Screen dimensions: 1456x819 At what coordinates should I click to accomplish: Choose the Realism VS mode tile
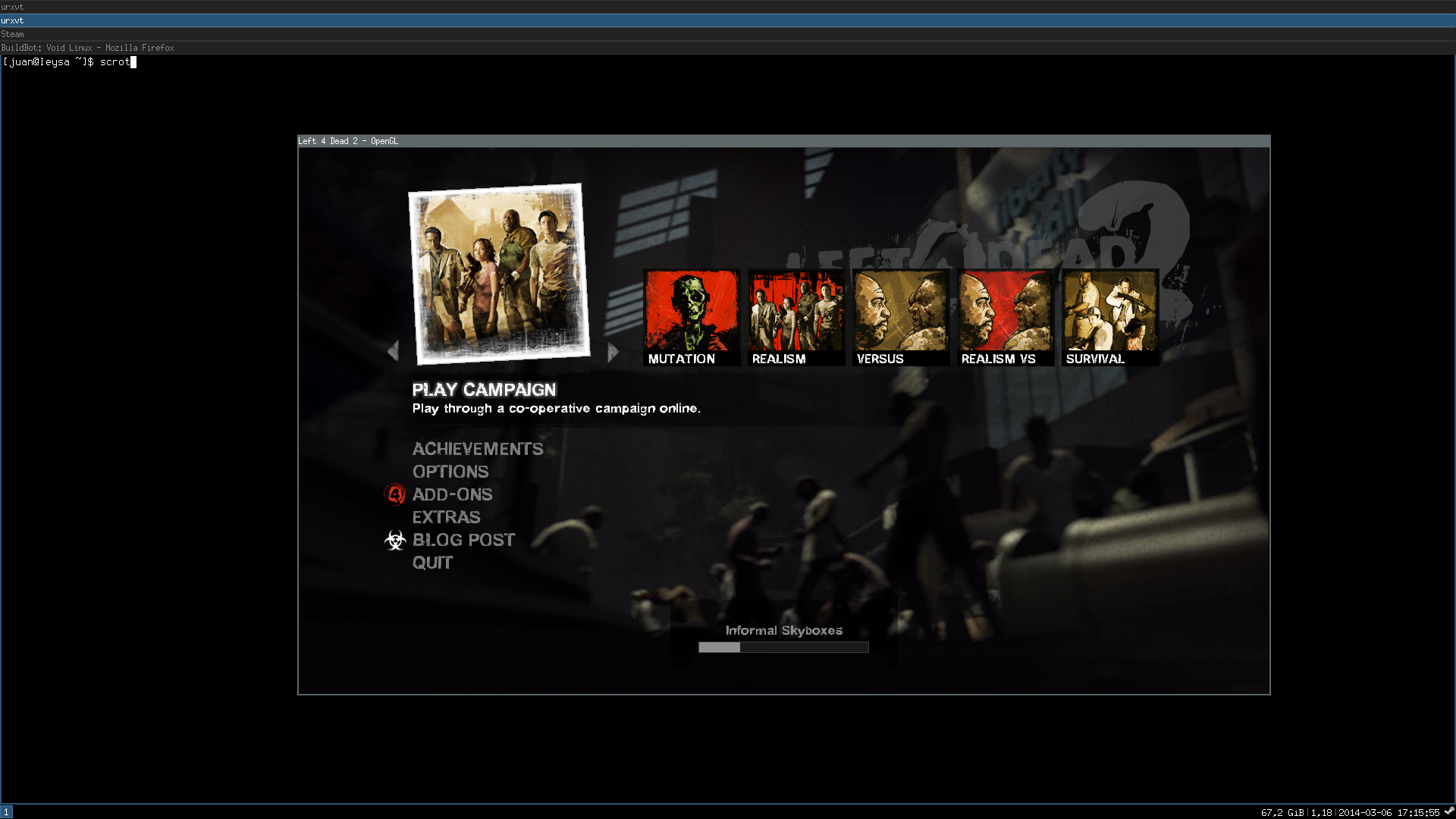click(x=1005, y=317)
